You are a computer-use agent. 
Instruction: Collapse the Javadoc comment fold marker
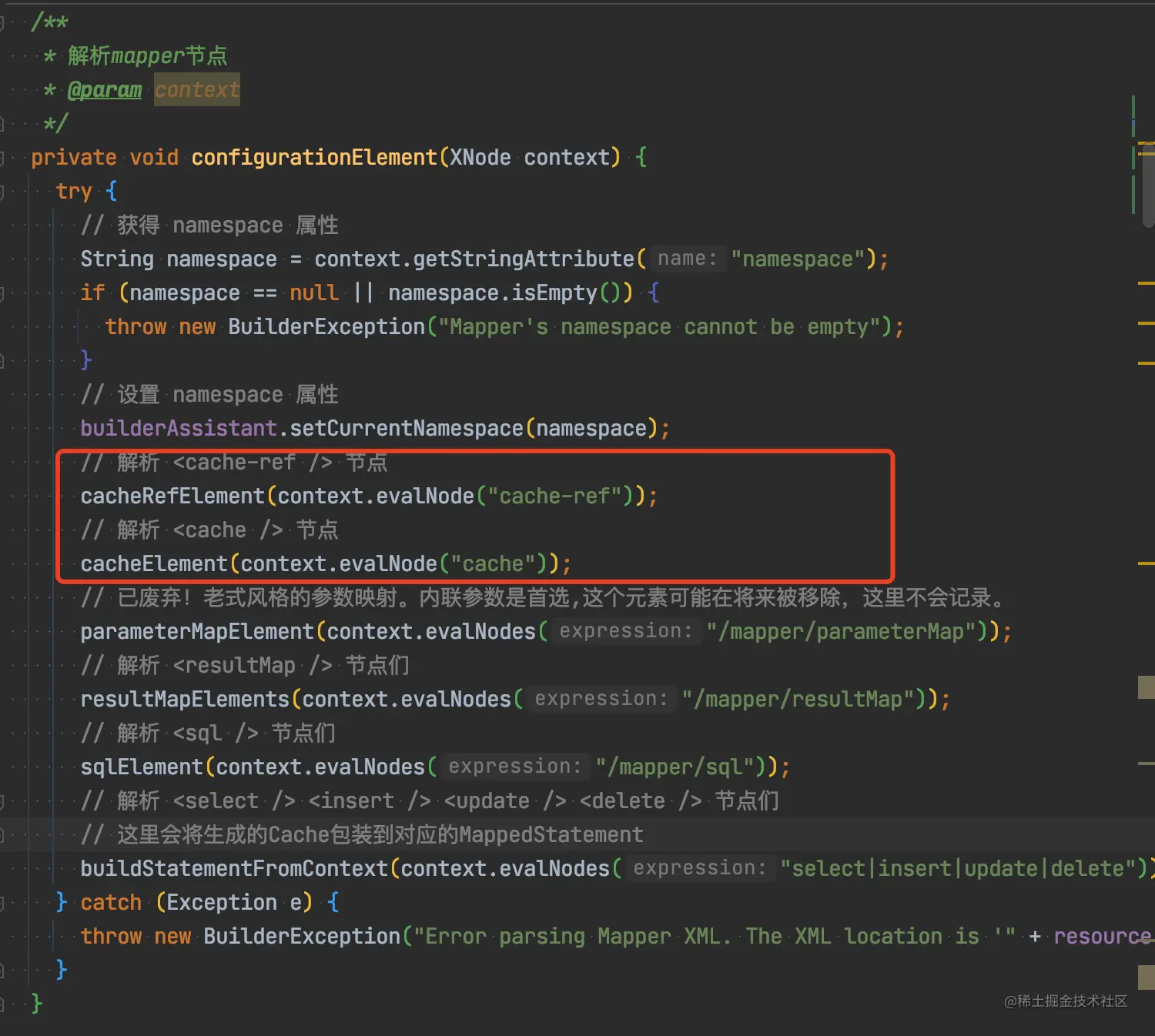pyautogui.click(x=2, y=23)
